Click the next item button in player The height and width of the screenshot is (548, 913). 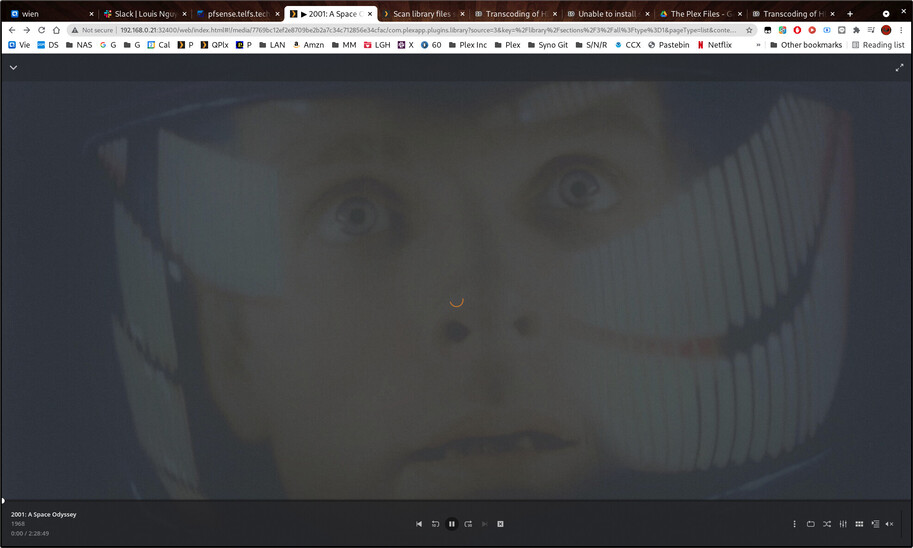[x=484, y=524]
